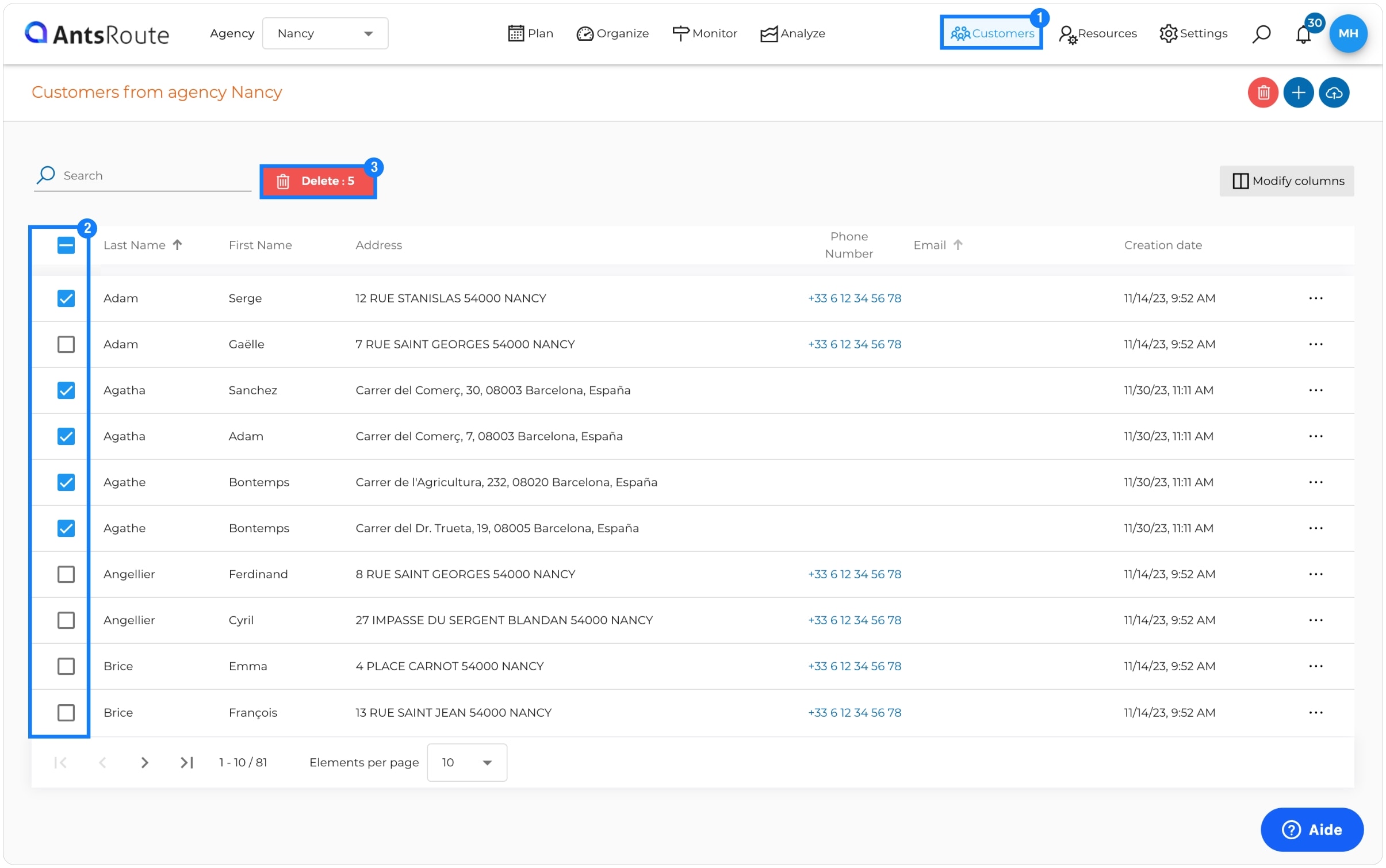
Task: Check the Angellier Ferdinand checkbox
Action: (66, 574)
